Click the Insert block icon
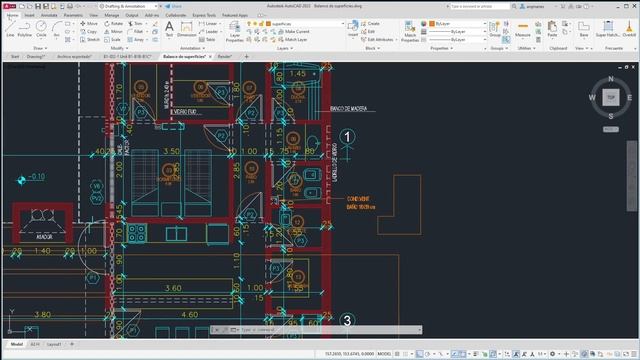The image size is (640, 360). (x=353, y=29)
